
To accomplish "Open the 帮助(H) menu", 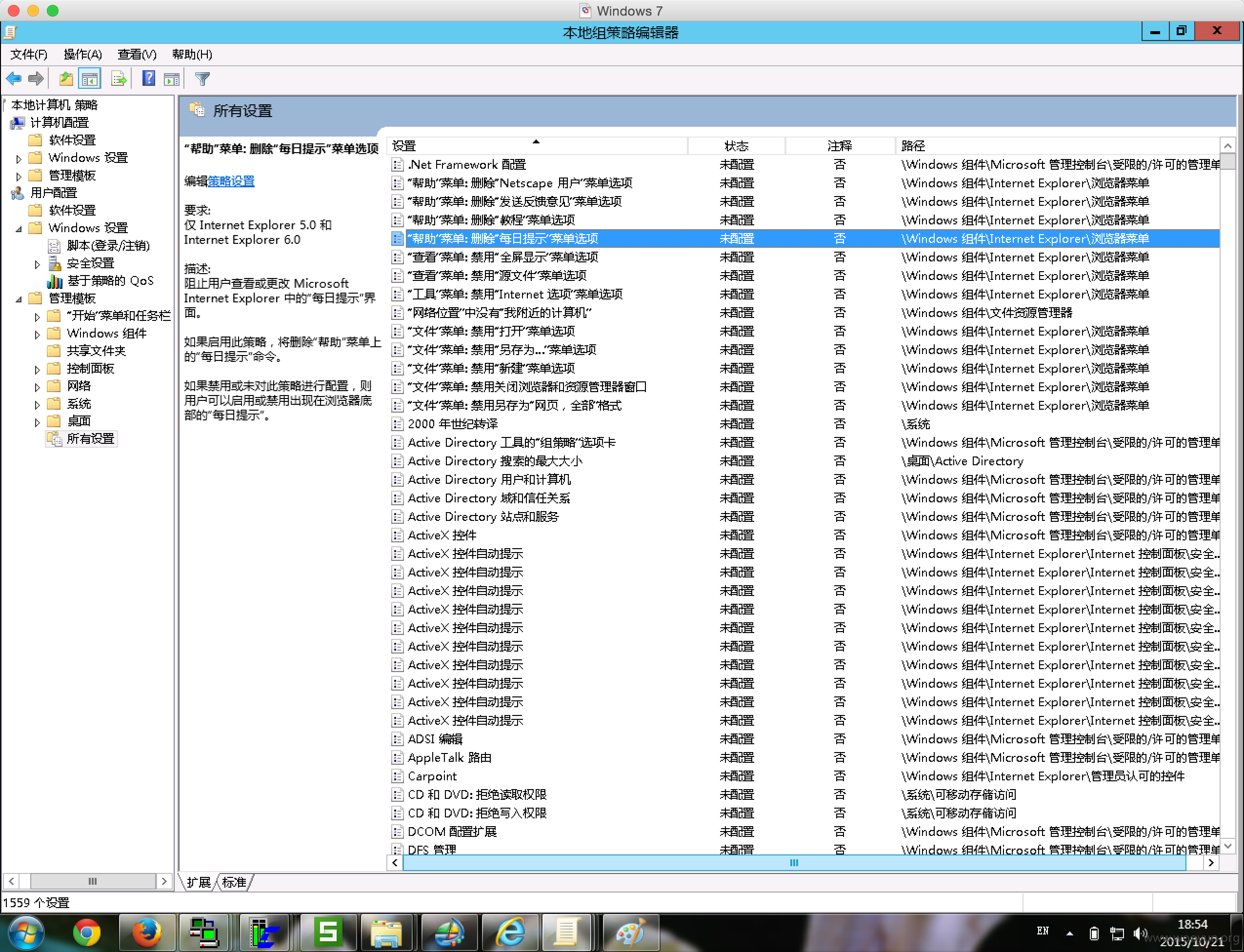I will [x=192, y=55].
